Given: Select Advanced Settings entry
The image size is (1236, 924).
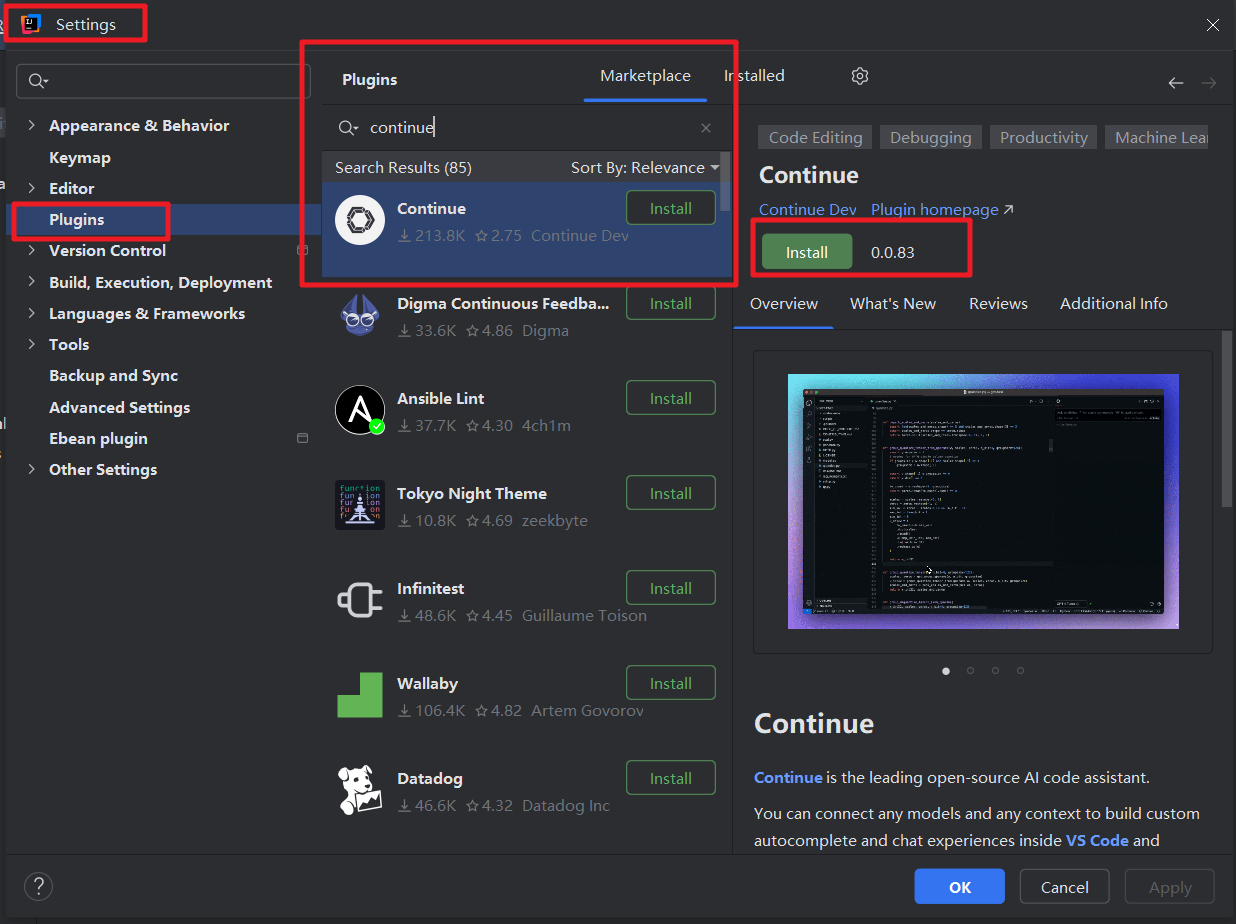Looking at the screenshot, I should [x=120, y=407].
